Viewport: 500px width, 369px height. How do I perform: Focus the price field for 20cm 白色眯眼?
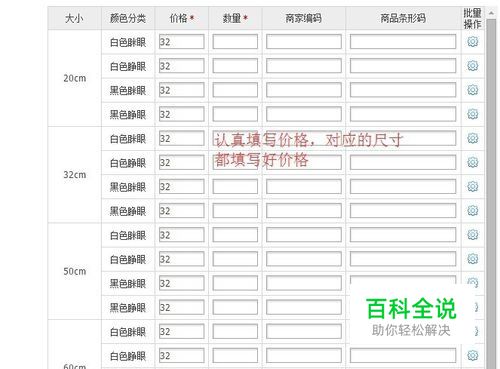pyautogui.click(x=182, y=42)
